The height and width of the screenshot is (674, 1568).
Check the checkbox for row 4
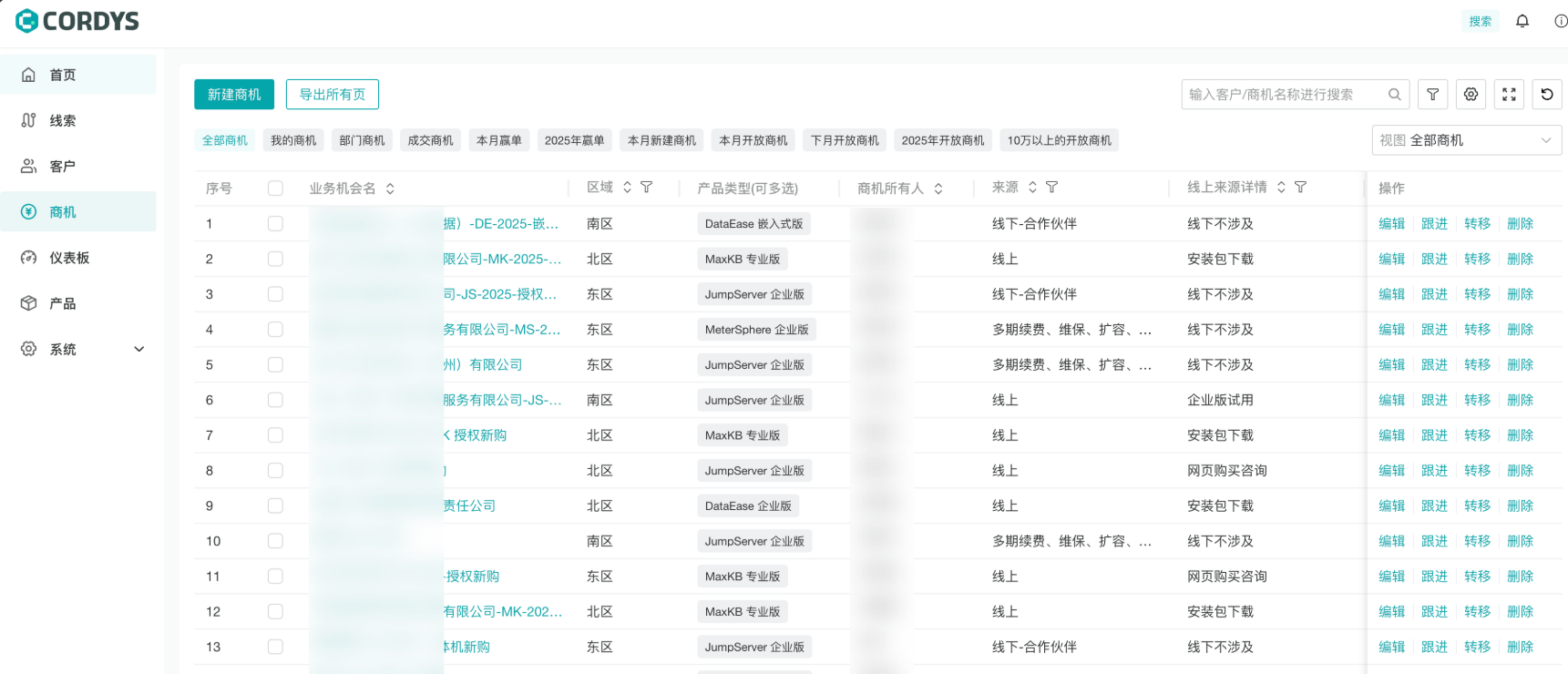(275, 329)
